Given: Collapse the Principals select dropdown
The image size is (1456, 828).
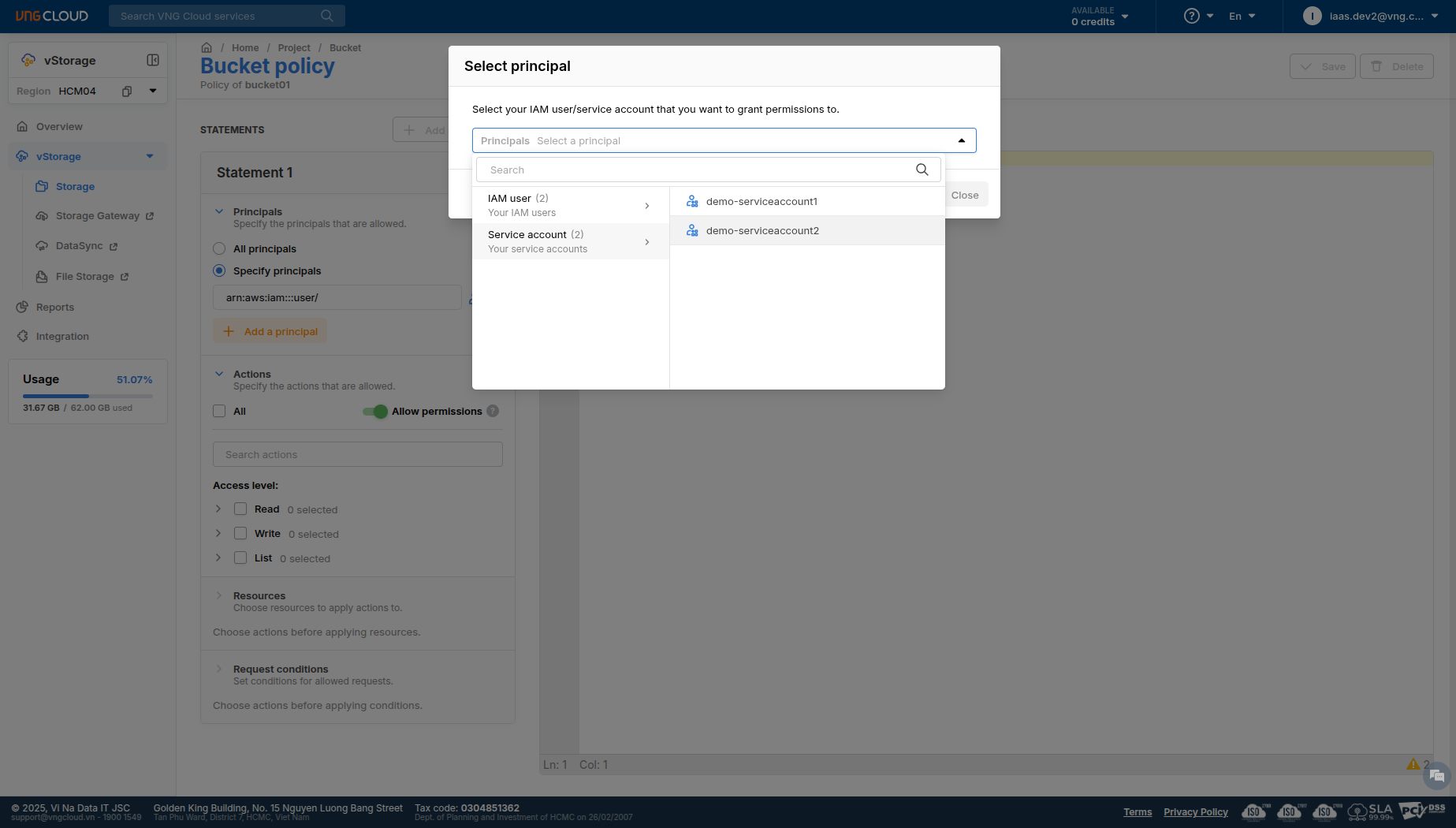Looking at the screenshot, I should (x=961, y=140).
